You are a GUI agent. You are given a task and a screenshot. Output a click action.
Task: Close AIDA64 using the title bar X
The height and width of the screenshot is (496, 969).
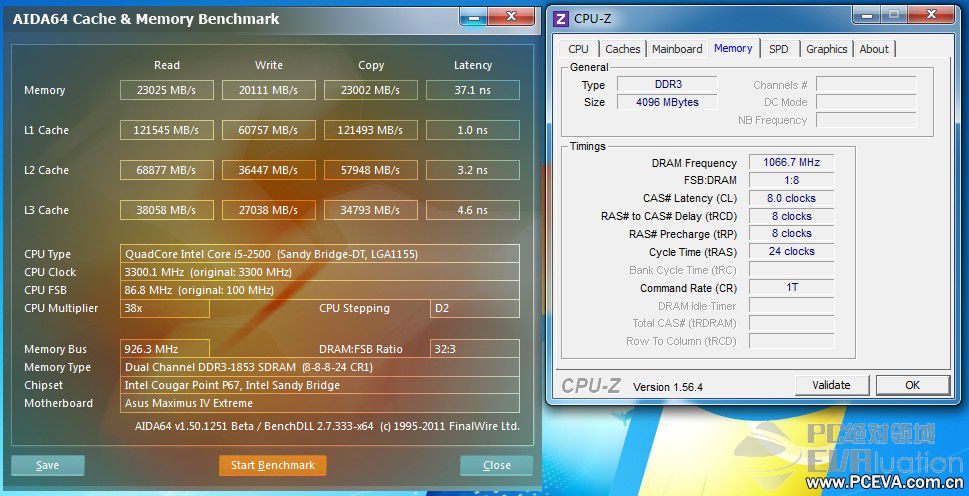pyautogui.click(x=516, y=16)
